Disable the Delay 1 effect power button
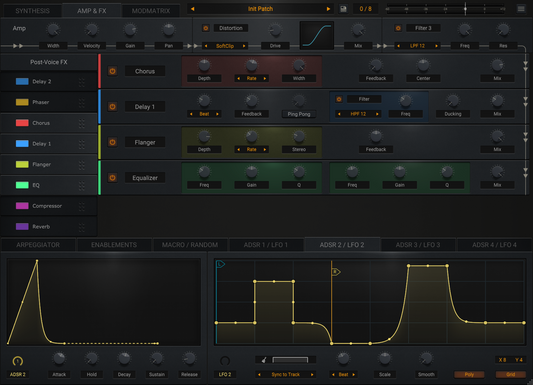533x385 pixels. tap(113, 107)
